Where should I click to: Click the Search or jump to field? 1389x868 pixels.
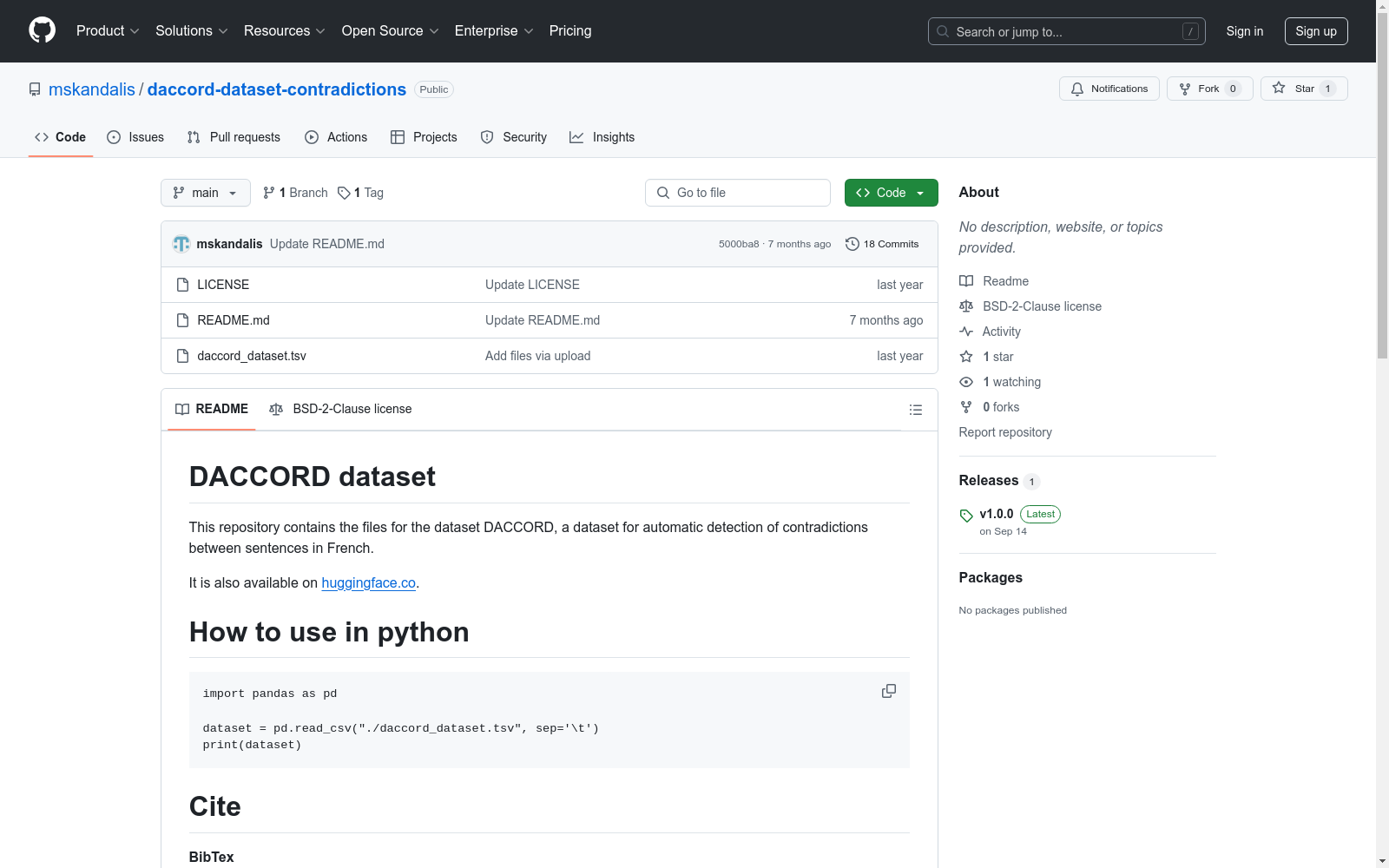click(x=1067, y=31)
